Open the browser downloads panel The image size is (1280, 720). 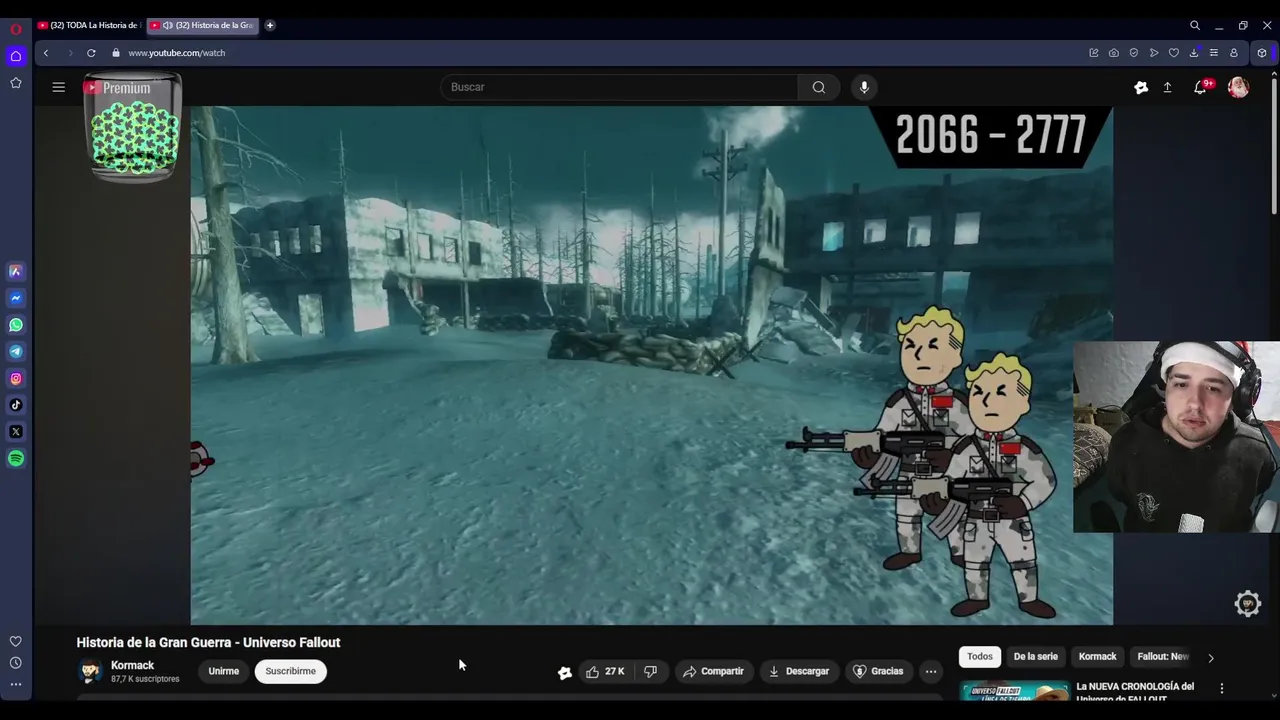(x=1194, y=53)
